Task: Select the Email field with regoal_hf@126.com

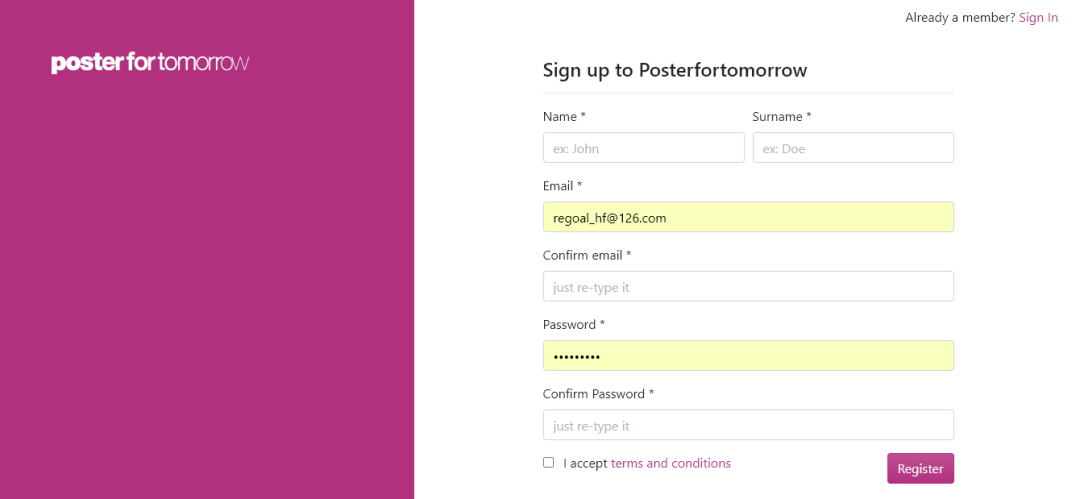Action: tap(748, 217)
